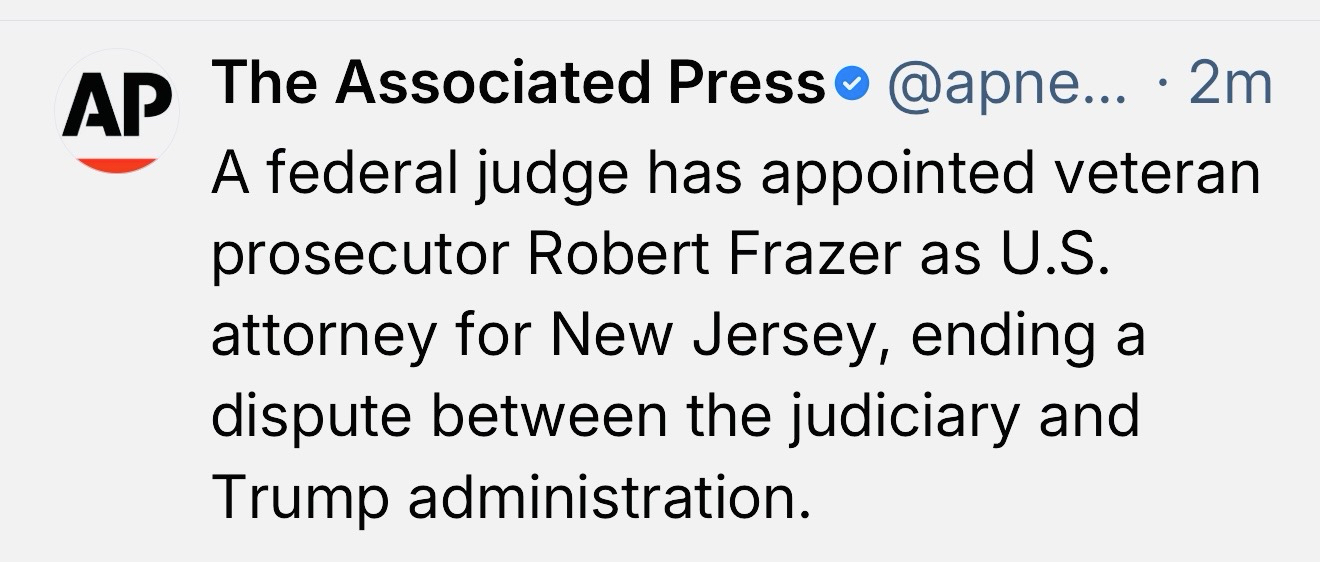Click the red bar beneath AP logo
This screenshot has width=1320, height=562.
(118, 163)
